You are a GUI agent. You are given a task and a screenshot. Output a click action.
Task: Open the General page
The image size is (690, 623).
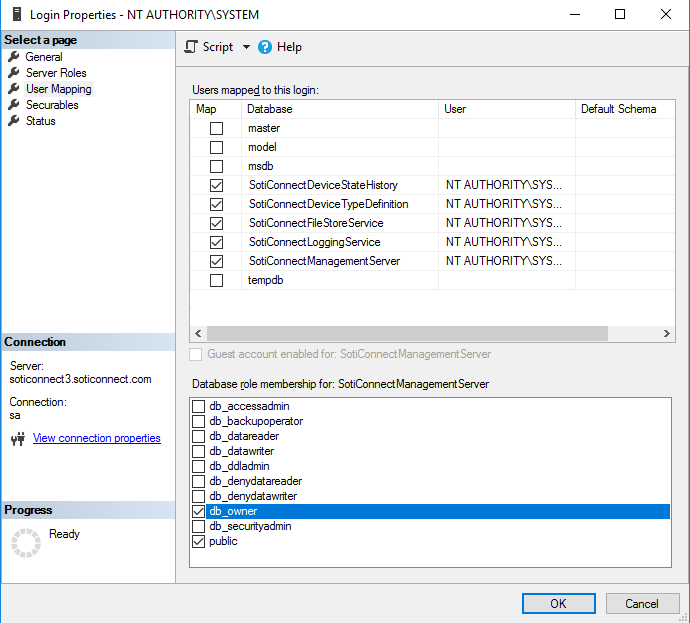44,57
